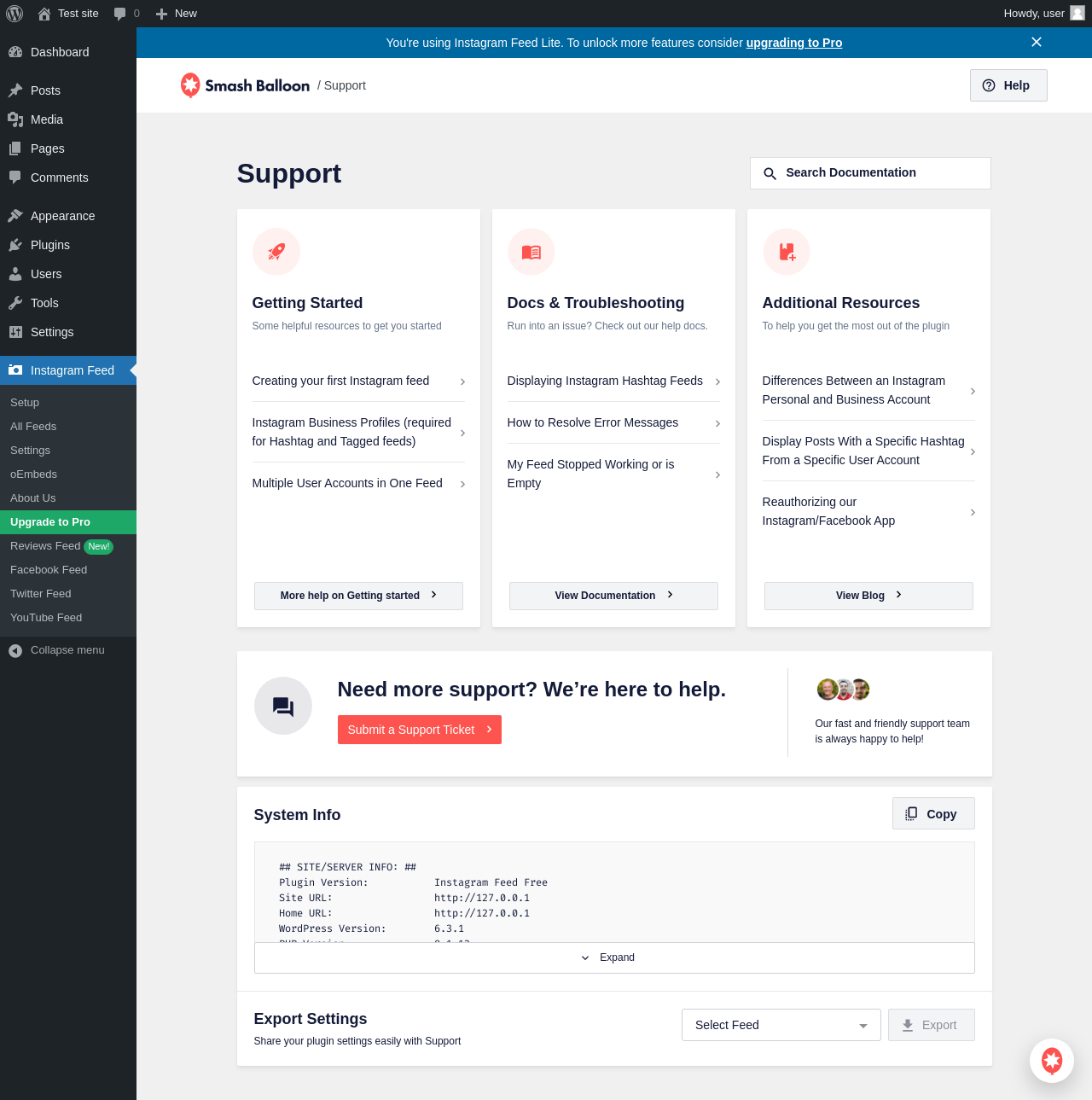Click the Docs & Troubleshooting book icon
Screen dimensions: 1092x1100
pyautogui.click(x=531, y=252)
